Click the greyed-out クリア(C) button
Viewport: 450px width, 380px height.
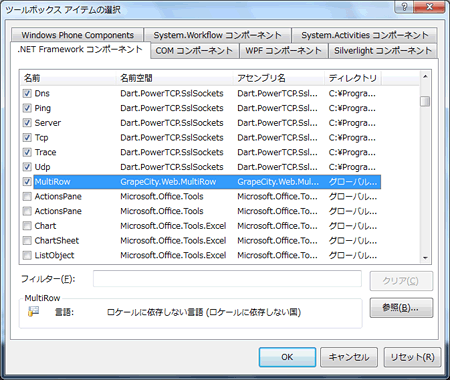[x=401, y=281]
